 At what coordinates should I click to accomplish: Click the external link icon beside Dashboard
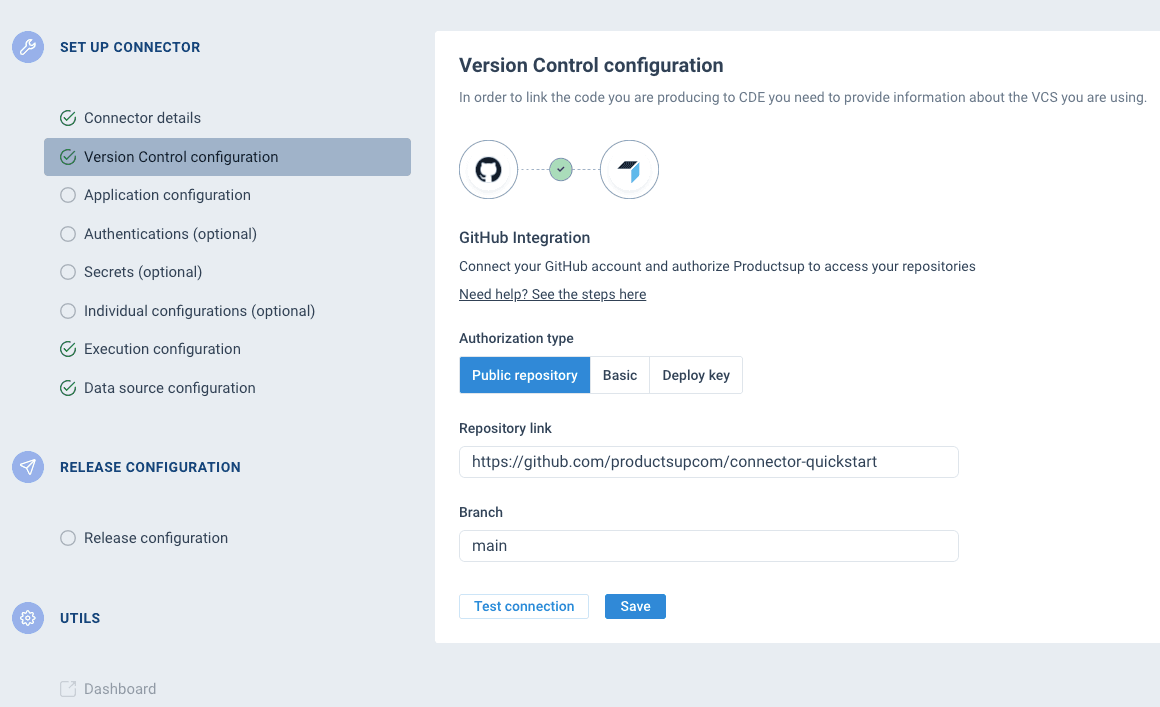point(68,688)
